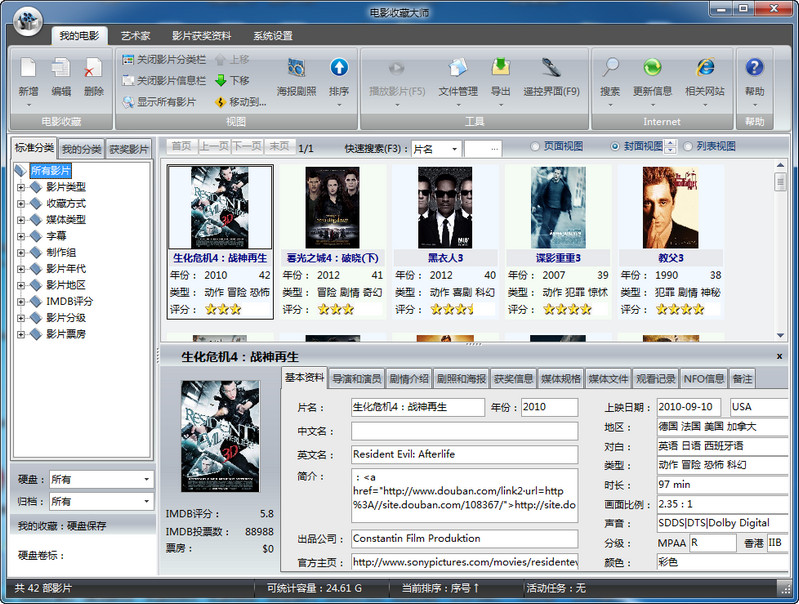799x604 pixels.
Task: Click the 删除 delete movie icon
Action: (x=93, y=68)
